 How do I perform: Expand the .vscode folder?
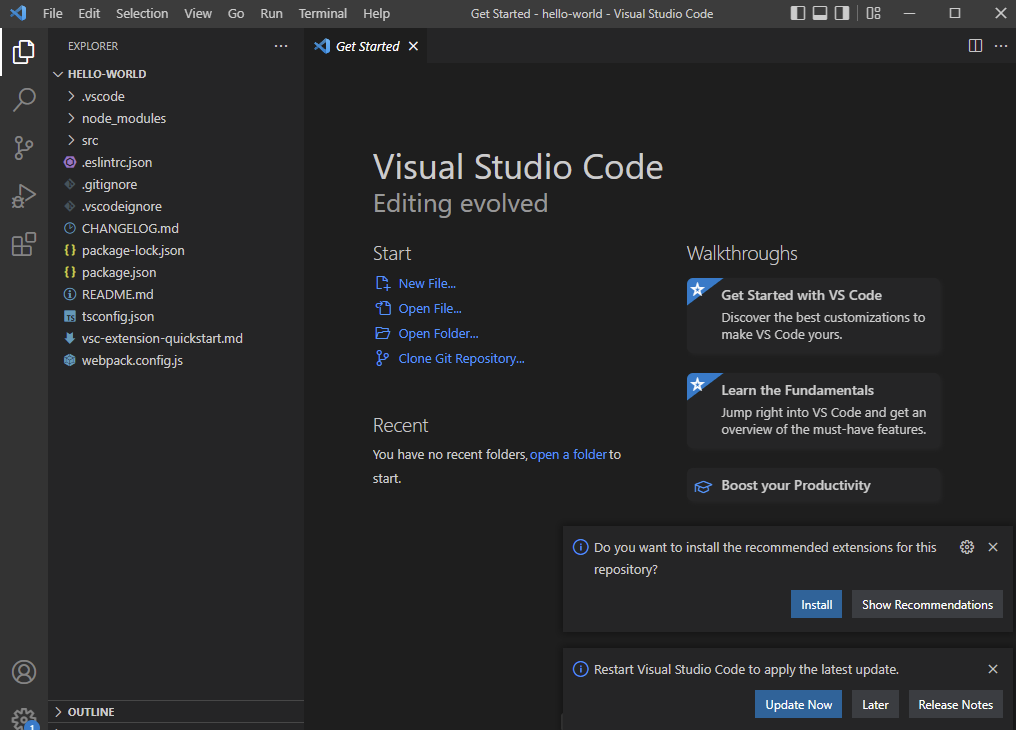(x=71, y=96)
